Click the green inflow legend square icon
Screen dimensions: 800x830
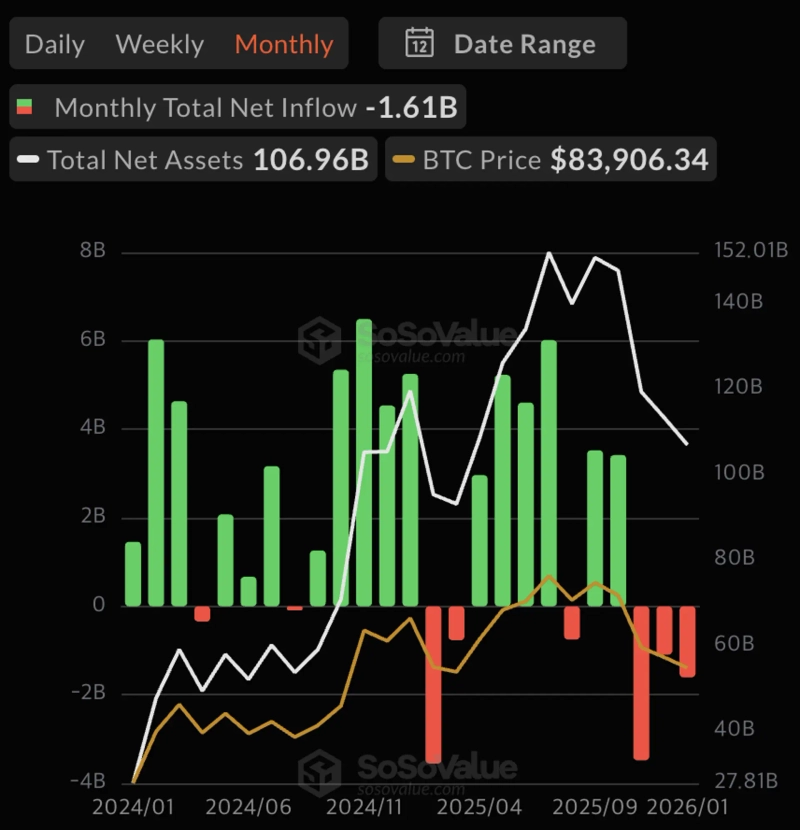click(27, 107)
